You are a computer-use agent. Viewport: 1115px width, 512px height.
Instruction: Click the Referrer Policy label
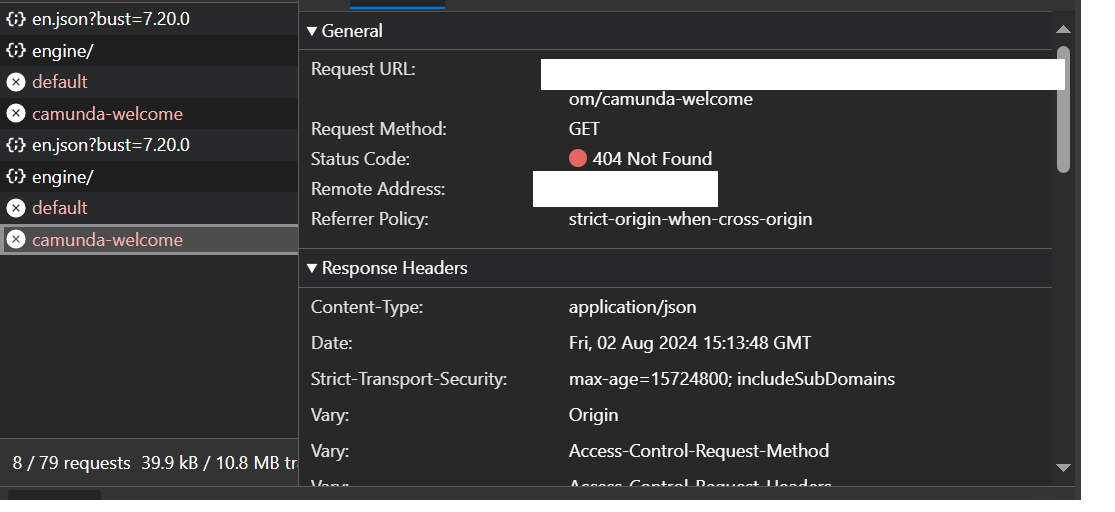370,218
